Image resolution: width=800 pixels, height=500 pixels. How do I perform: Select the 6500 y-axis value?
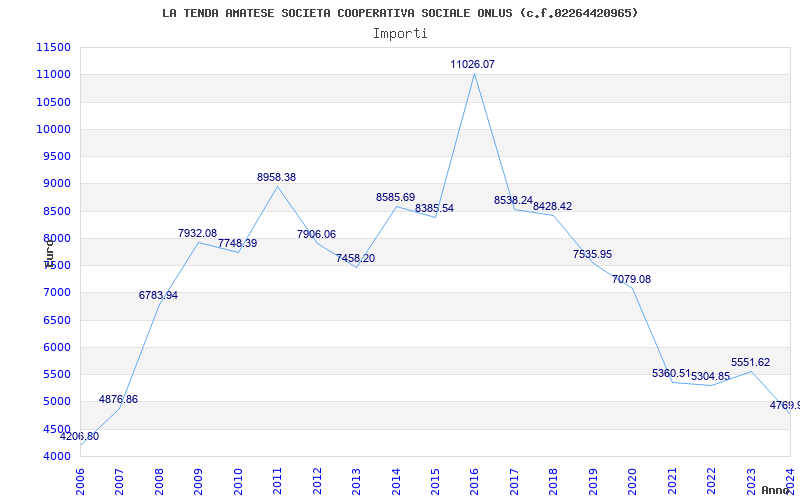click(57, 320)
